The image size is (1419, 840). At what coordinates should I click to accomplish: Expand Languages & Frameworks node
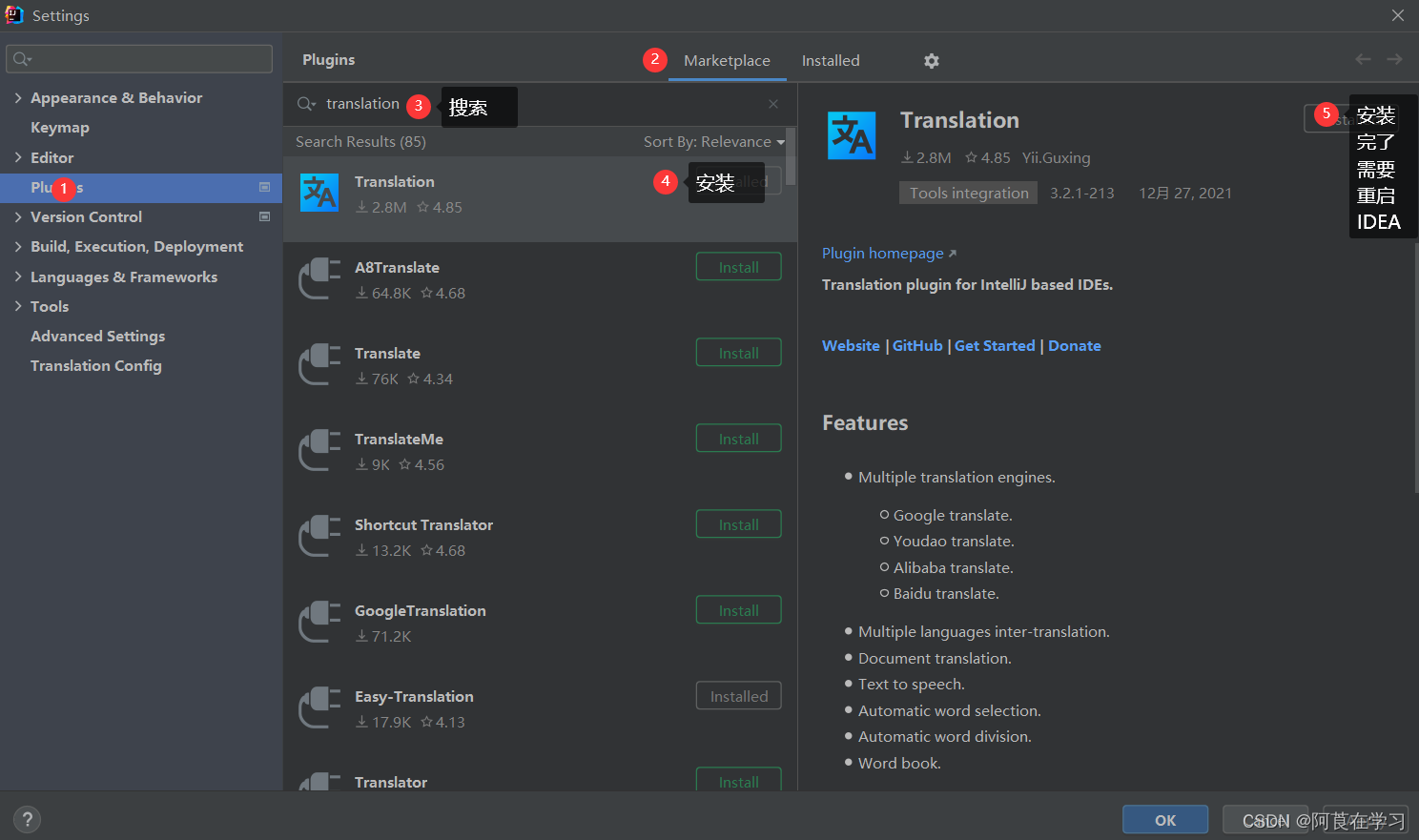(18, 277)
